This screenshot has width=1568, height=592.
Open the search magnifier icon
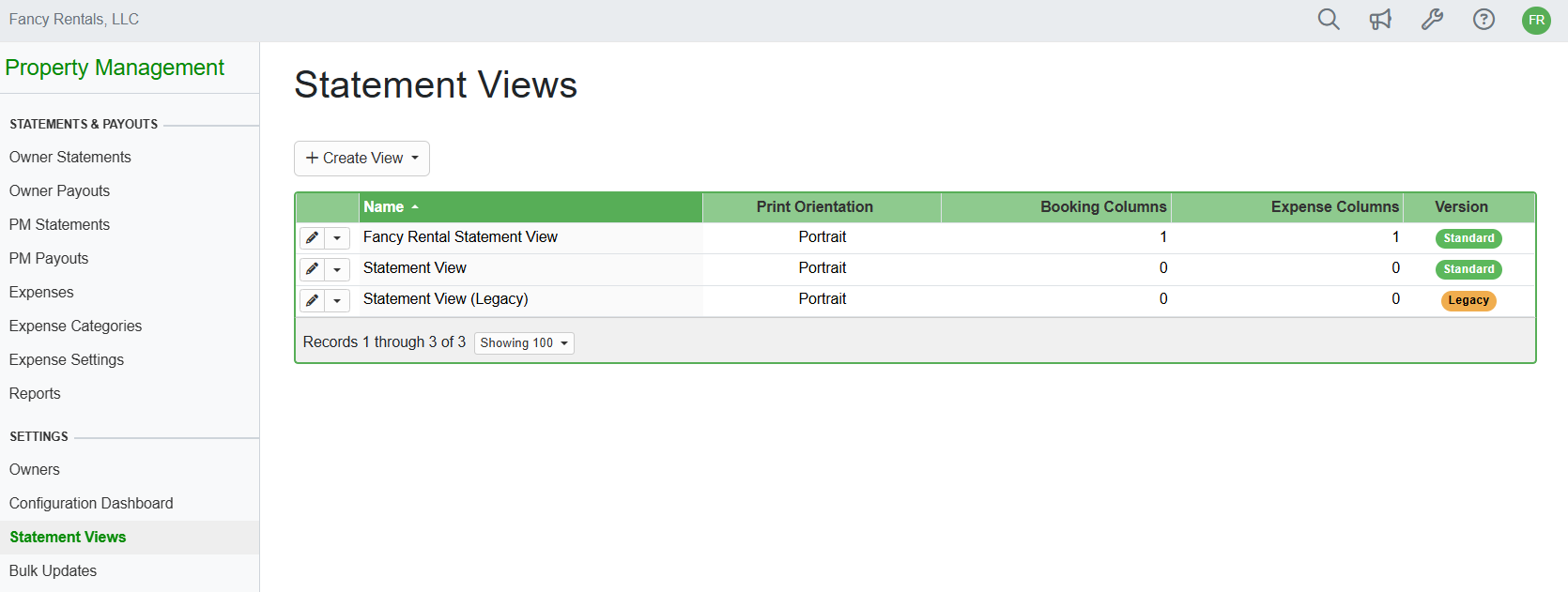pyautogui.click(x=1329, y=20)
